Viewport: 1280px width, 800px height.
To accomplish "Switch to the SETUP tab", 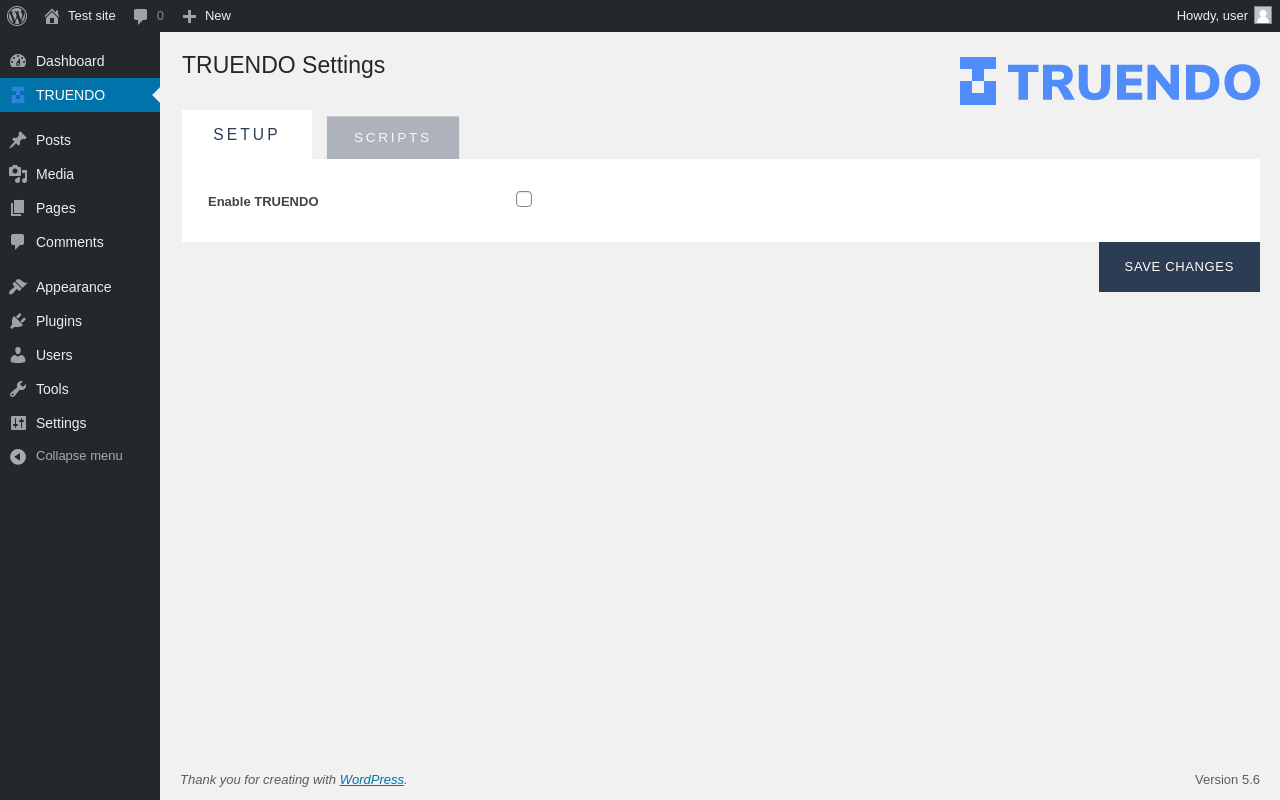I will pos(247,135).
